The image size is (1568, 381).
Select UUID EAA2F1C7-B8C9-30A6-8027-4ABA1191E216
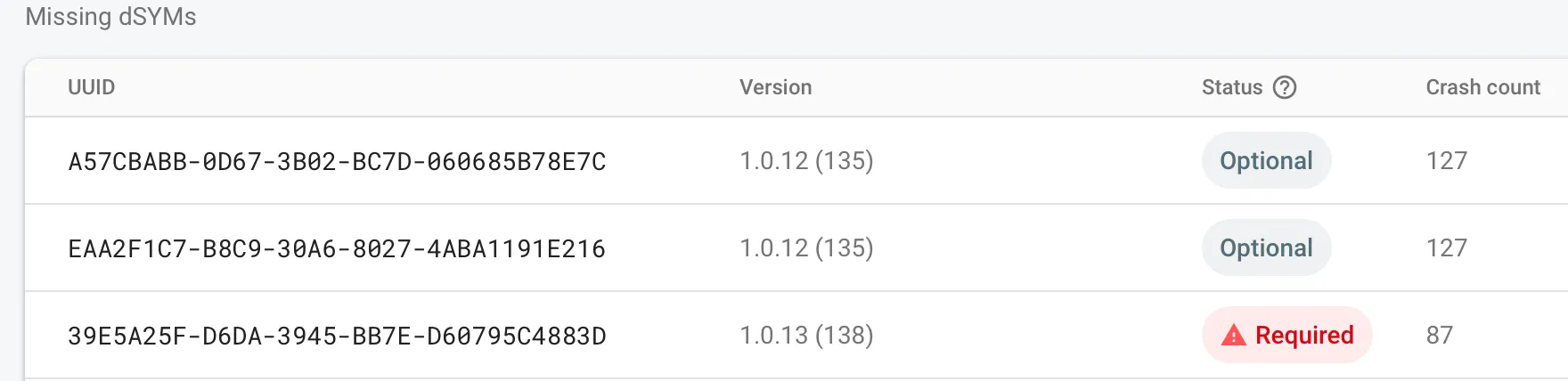337,248
